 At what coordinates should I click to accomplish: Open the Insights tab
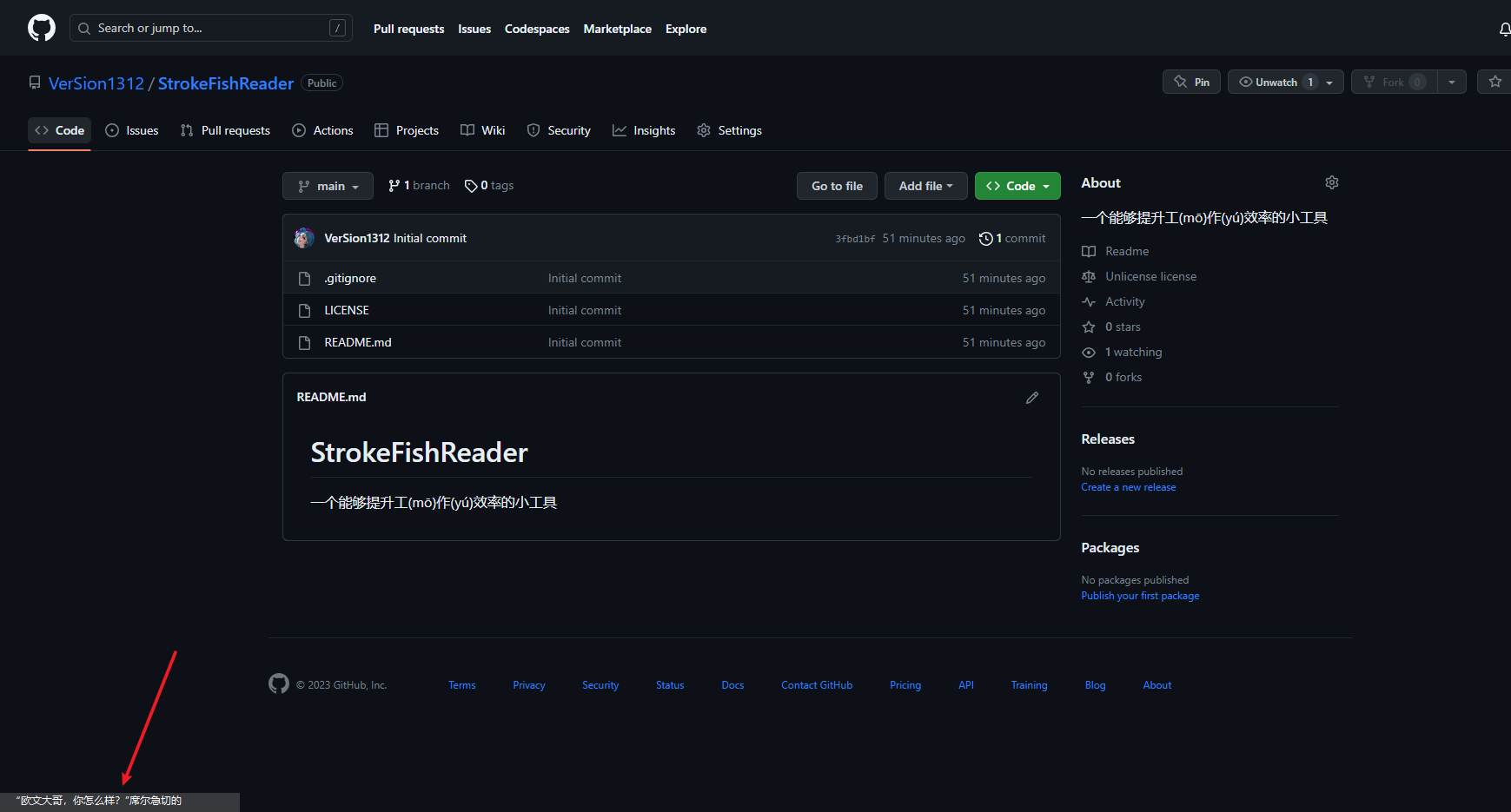click(644, 130)
